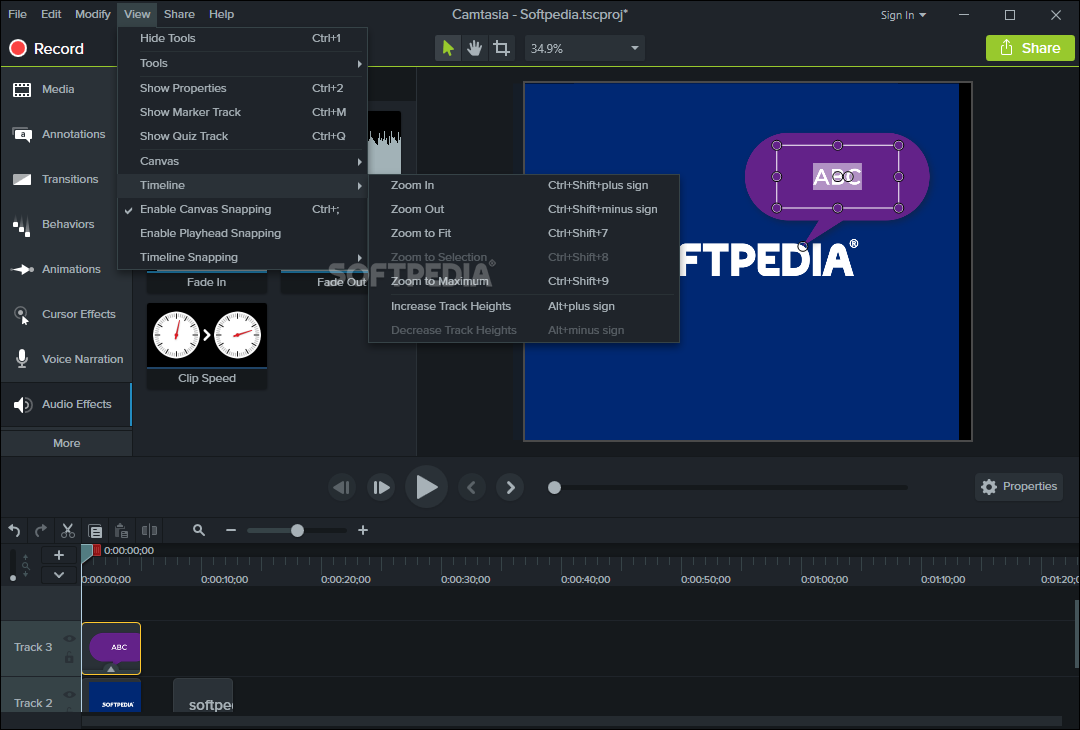Open the Sign In dropdown
This screenshot has width=1080, height=730.
pos(903,15)
